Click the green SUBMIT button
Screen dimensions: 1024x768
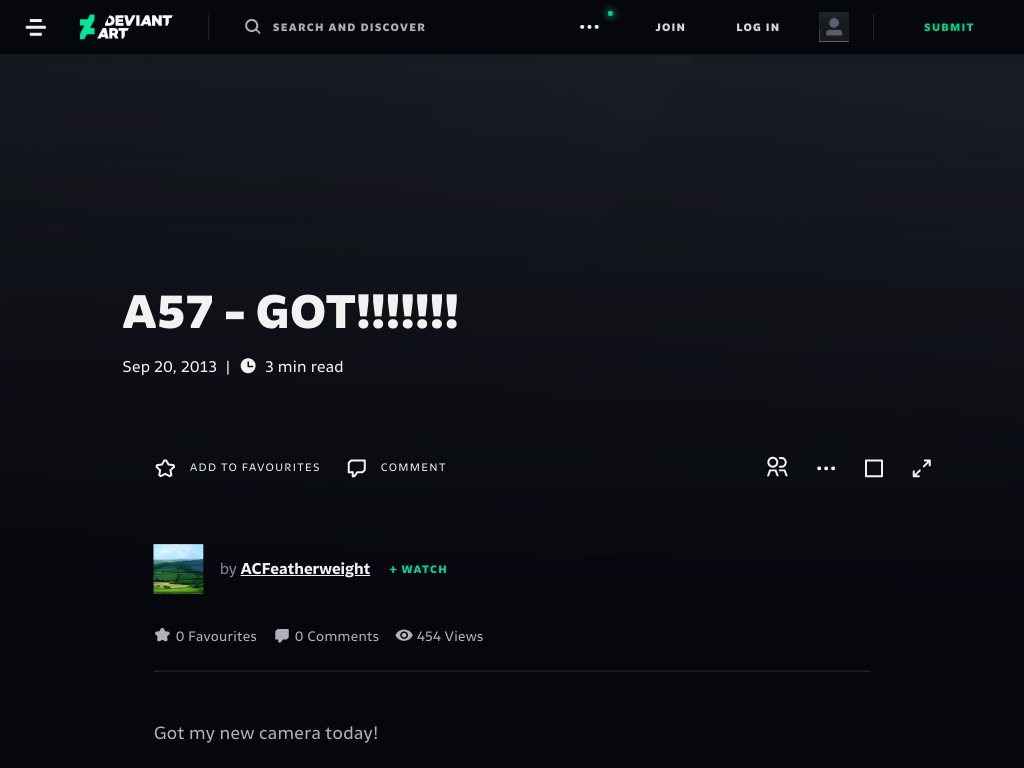(949, 27)
